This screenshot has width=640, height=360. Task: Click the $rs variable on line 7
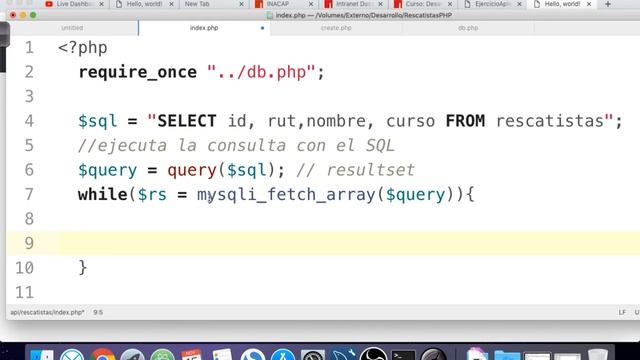click(x=152, y=195)
